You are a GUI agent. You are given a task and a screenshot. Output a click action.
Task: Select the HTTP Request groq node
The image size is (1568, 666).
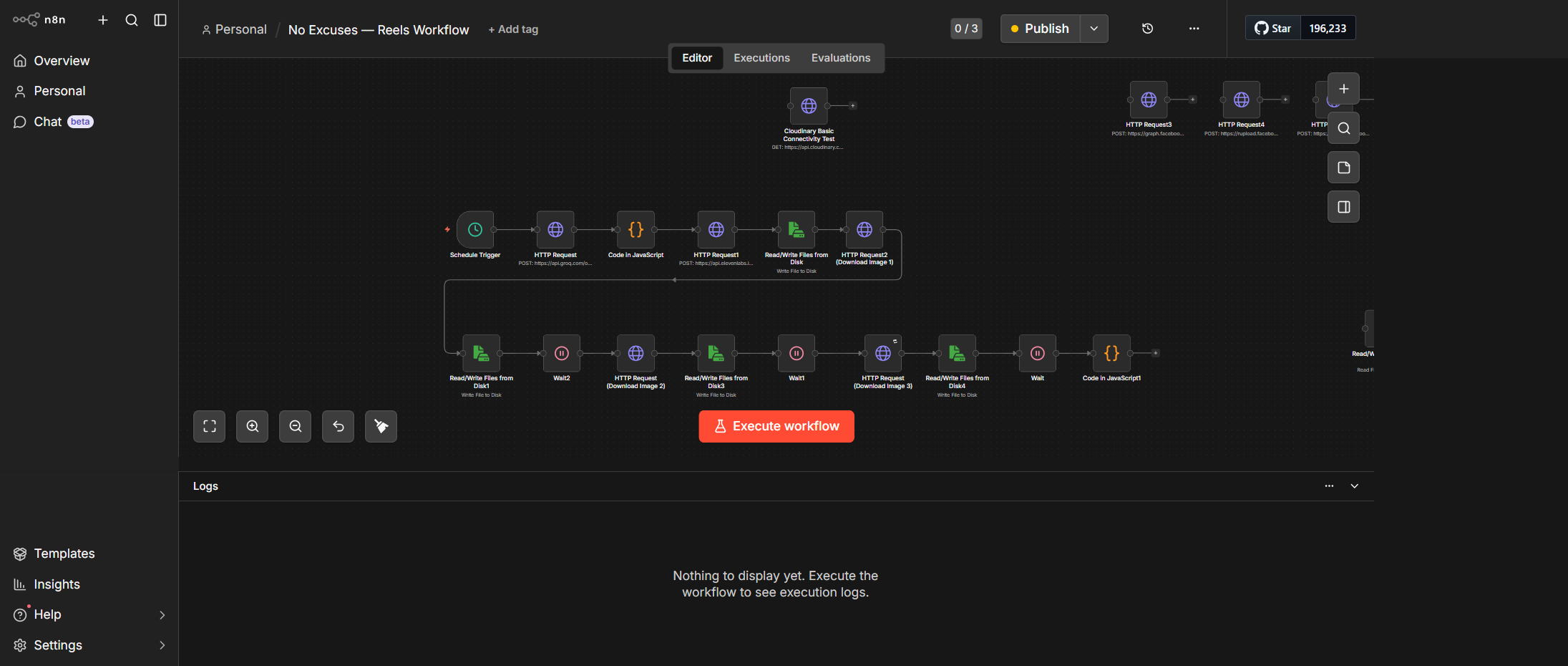coord(555,229)
